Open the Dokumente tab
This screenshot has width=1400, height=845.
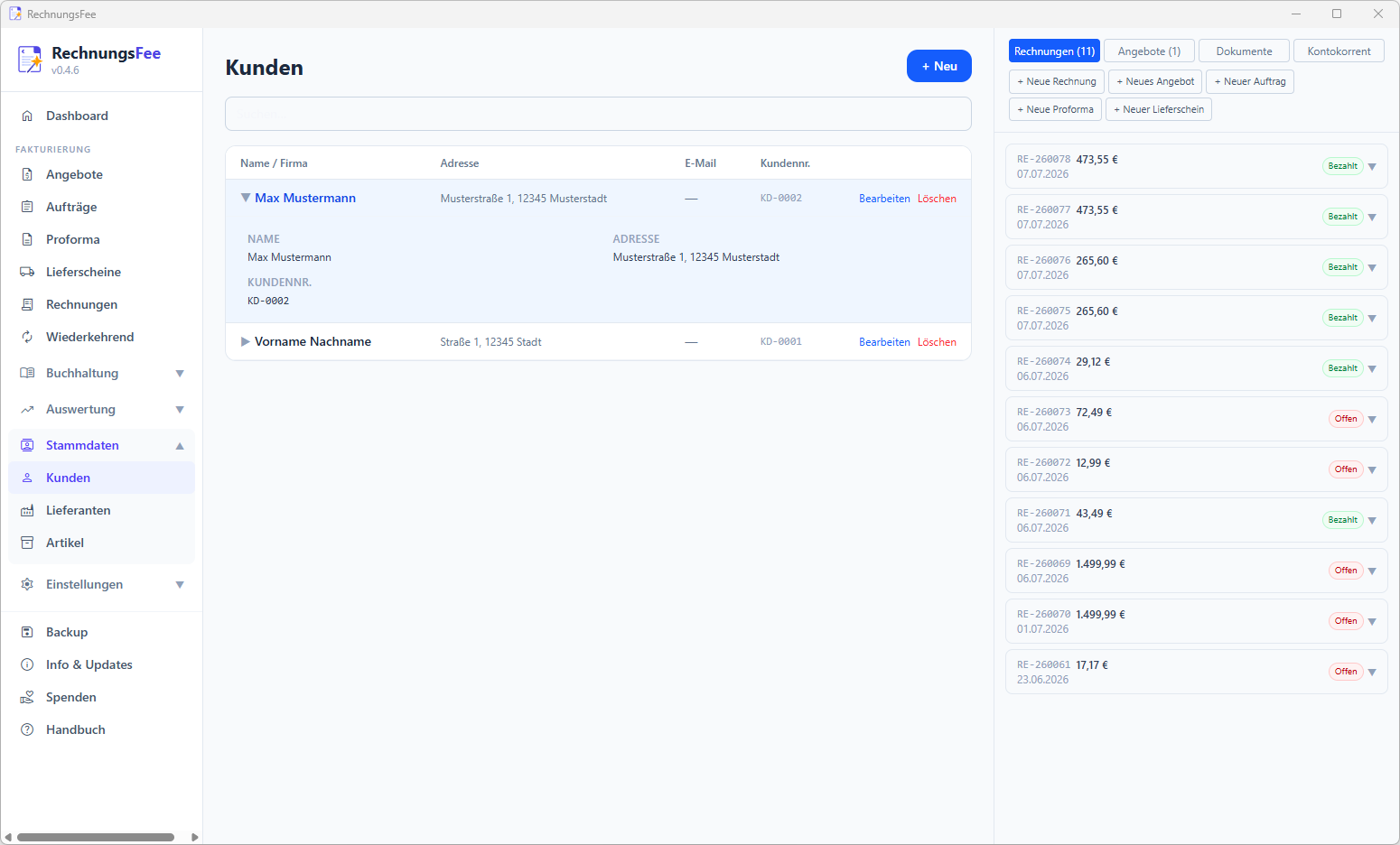click(1244, 51)
